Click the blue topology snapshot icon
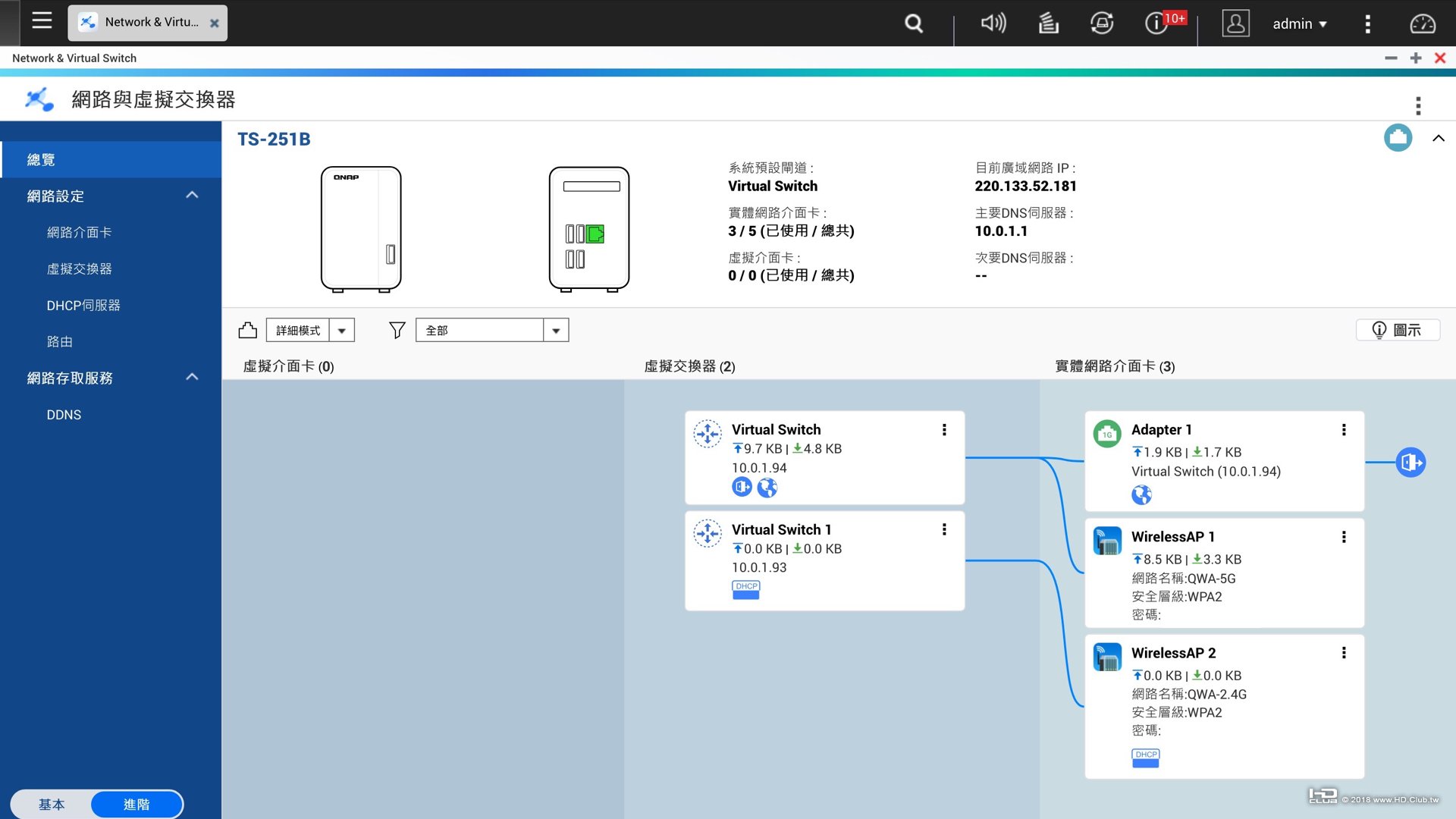This screenshot has width=1456, height=819. tap(1398, 138)
